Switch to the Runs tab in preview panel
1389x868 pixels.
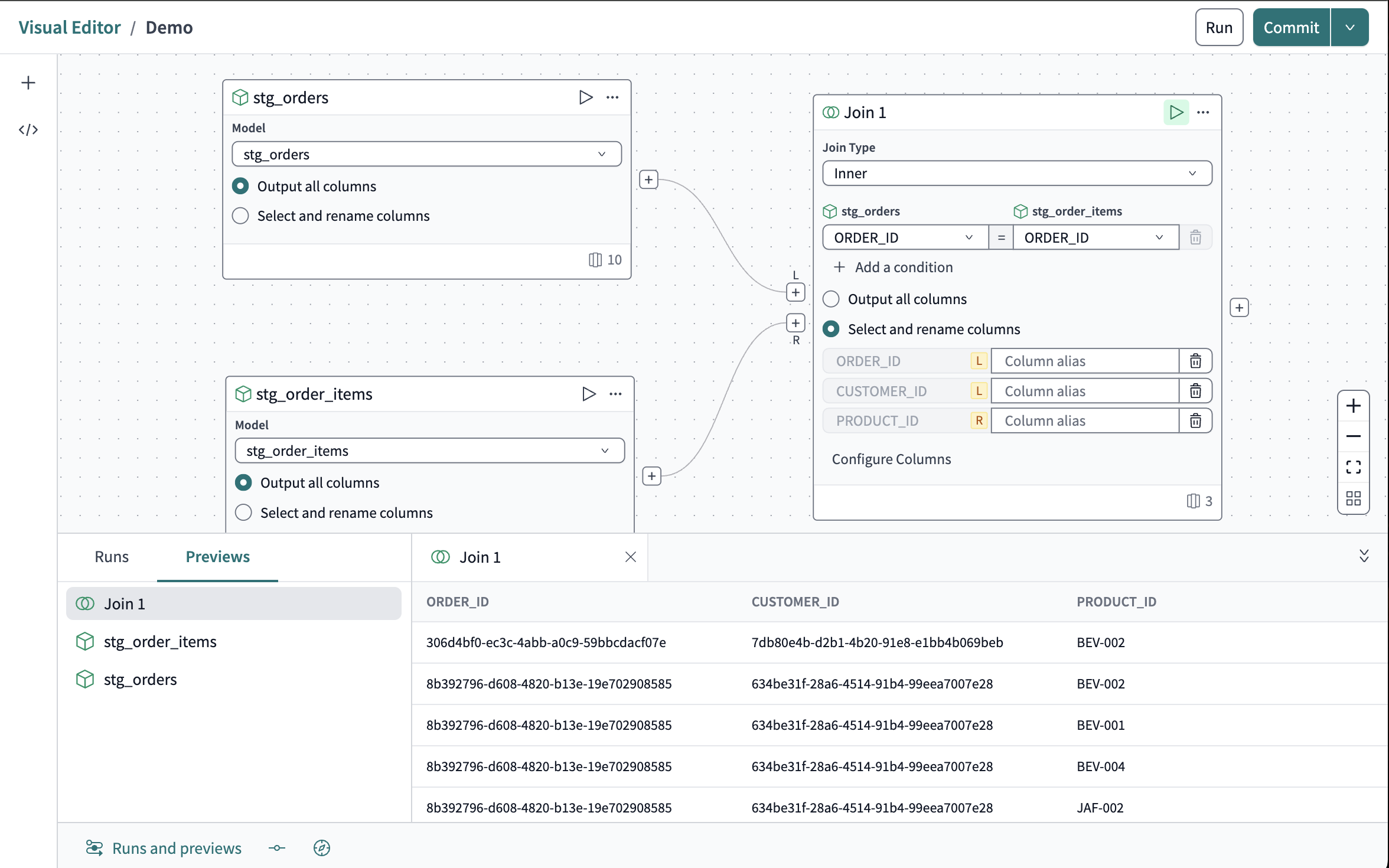(x=111, y=556)
